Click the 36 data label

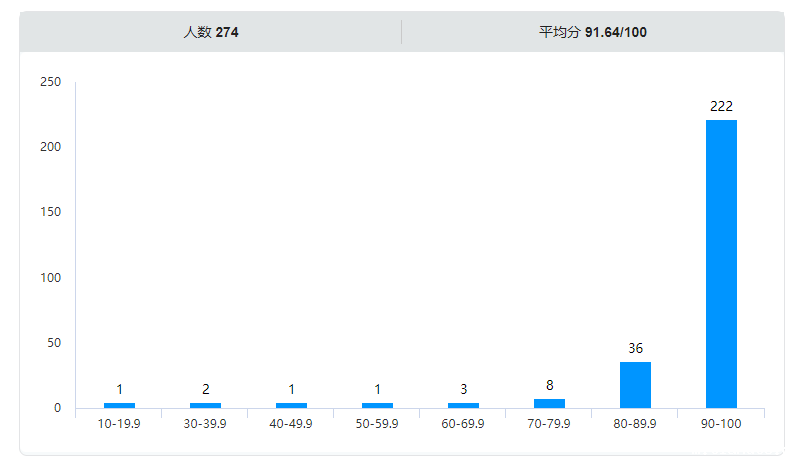[635, 348]
